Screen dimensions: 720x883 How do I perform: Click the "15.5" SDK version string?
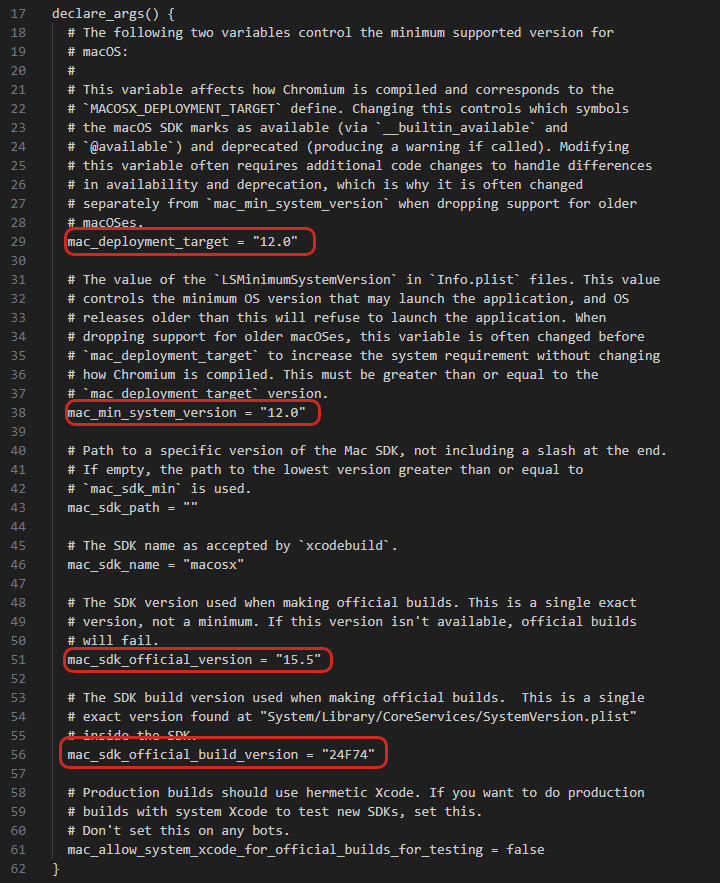pyautogui.click(x=298, y=659)
